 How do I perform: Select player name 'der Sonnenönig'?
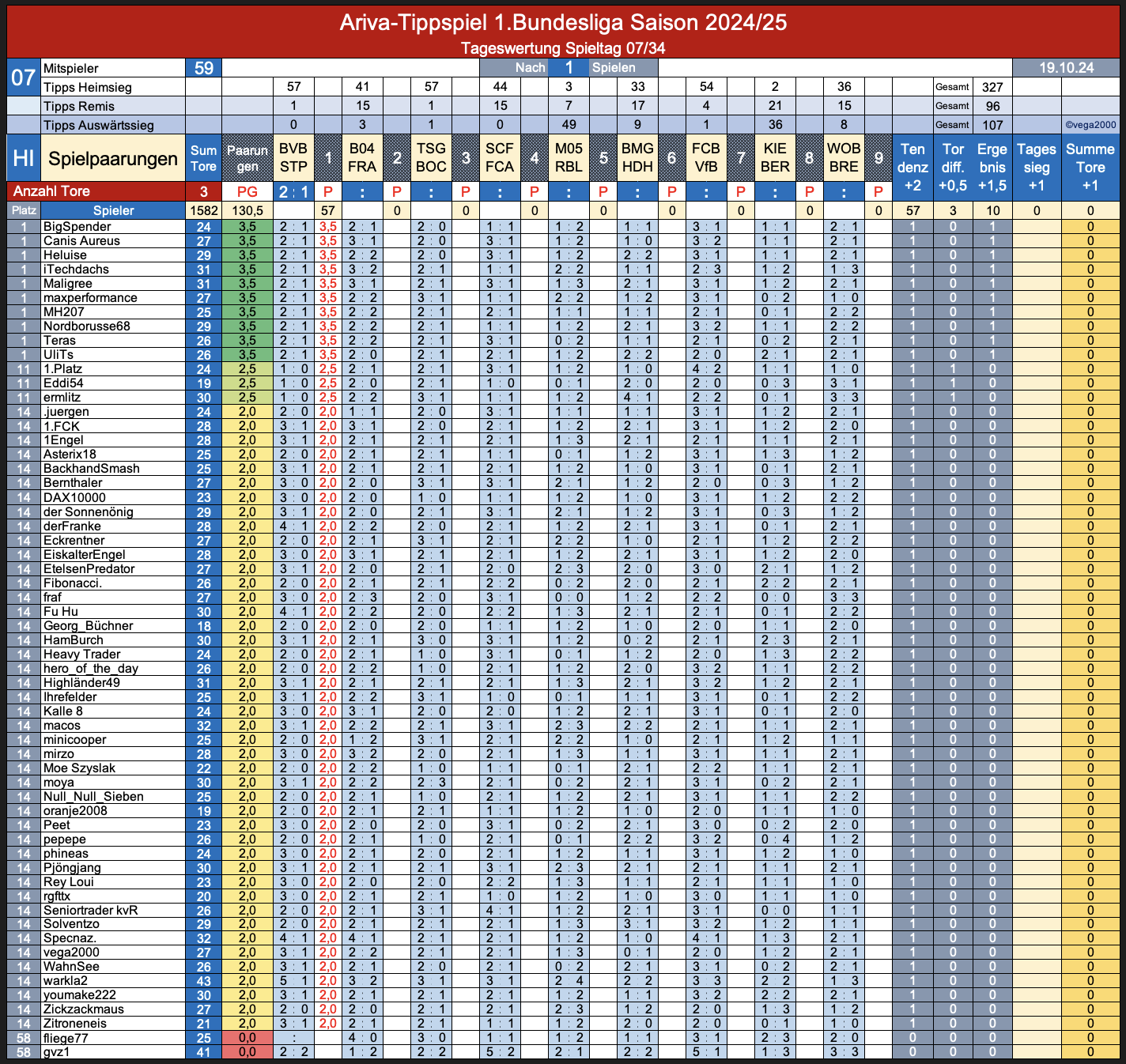click(x=88, y=511)
